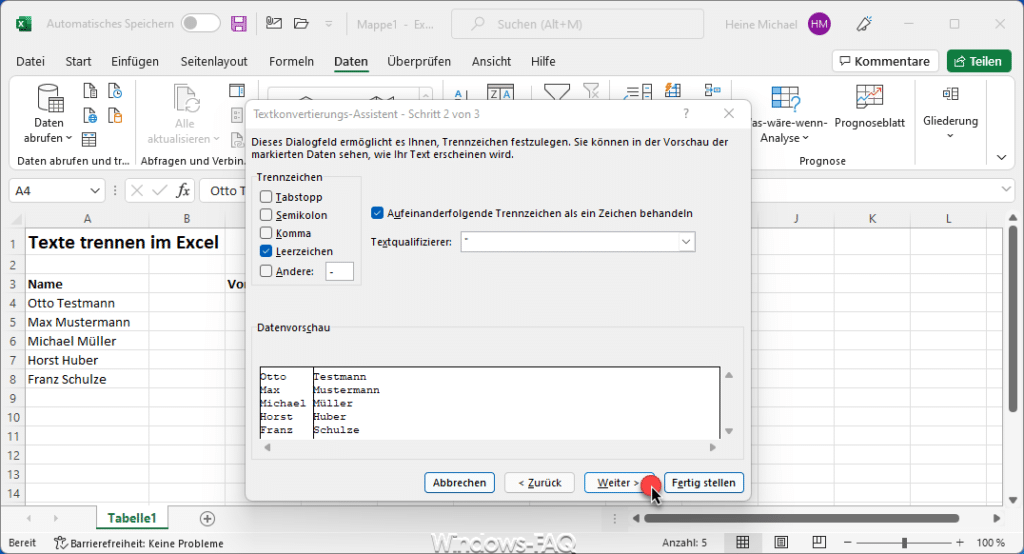Click the Suchen search box
The height and width of the screenshot is (554, 1024).
[x=578, y=24]
